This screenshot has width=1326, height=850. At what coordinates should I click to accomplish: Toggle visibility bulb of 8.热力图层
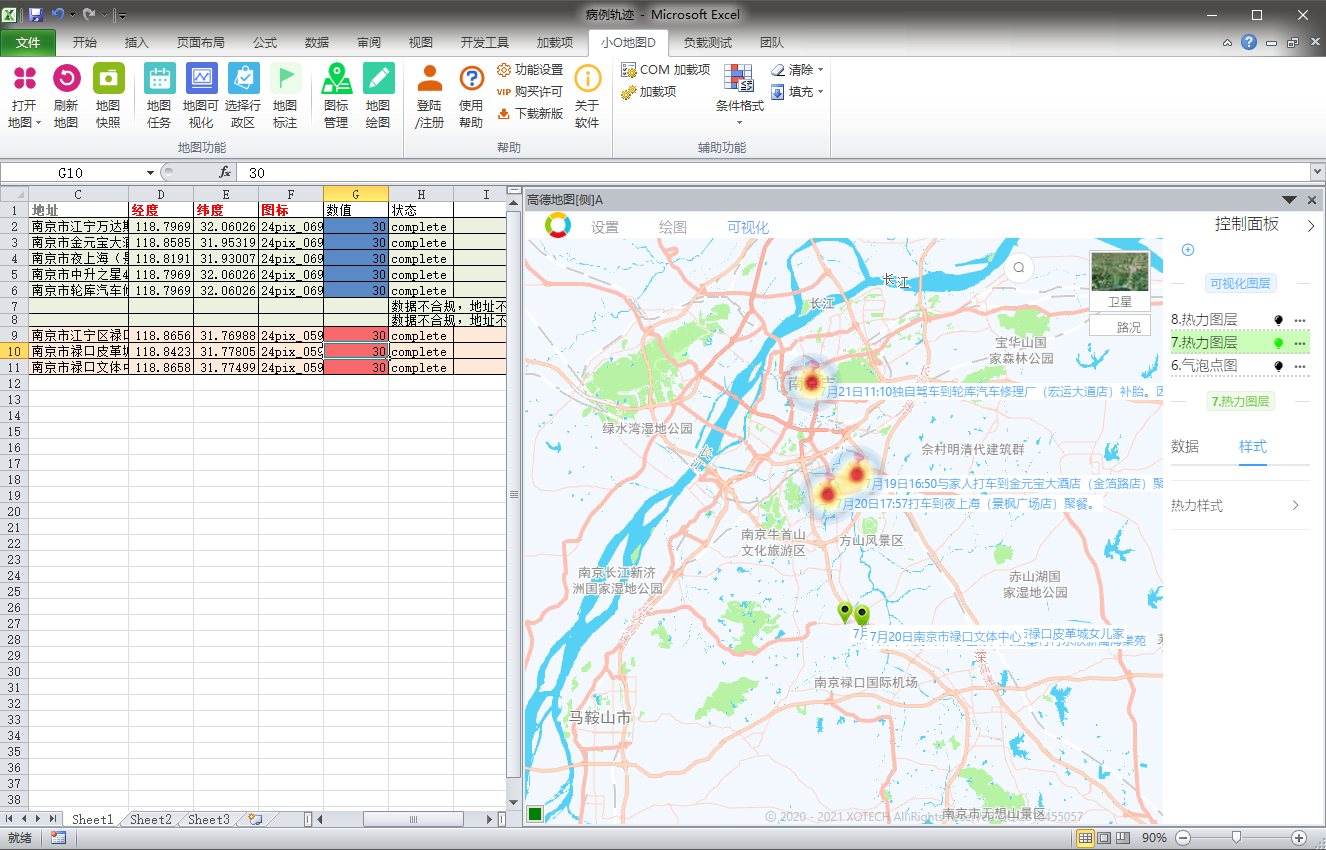click(1278, 320)
